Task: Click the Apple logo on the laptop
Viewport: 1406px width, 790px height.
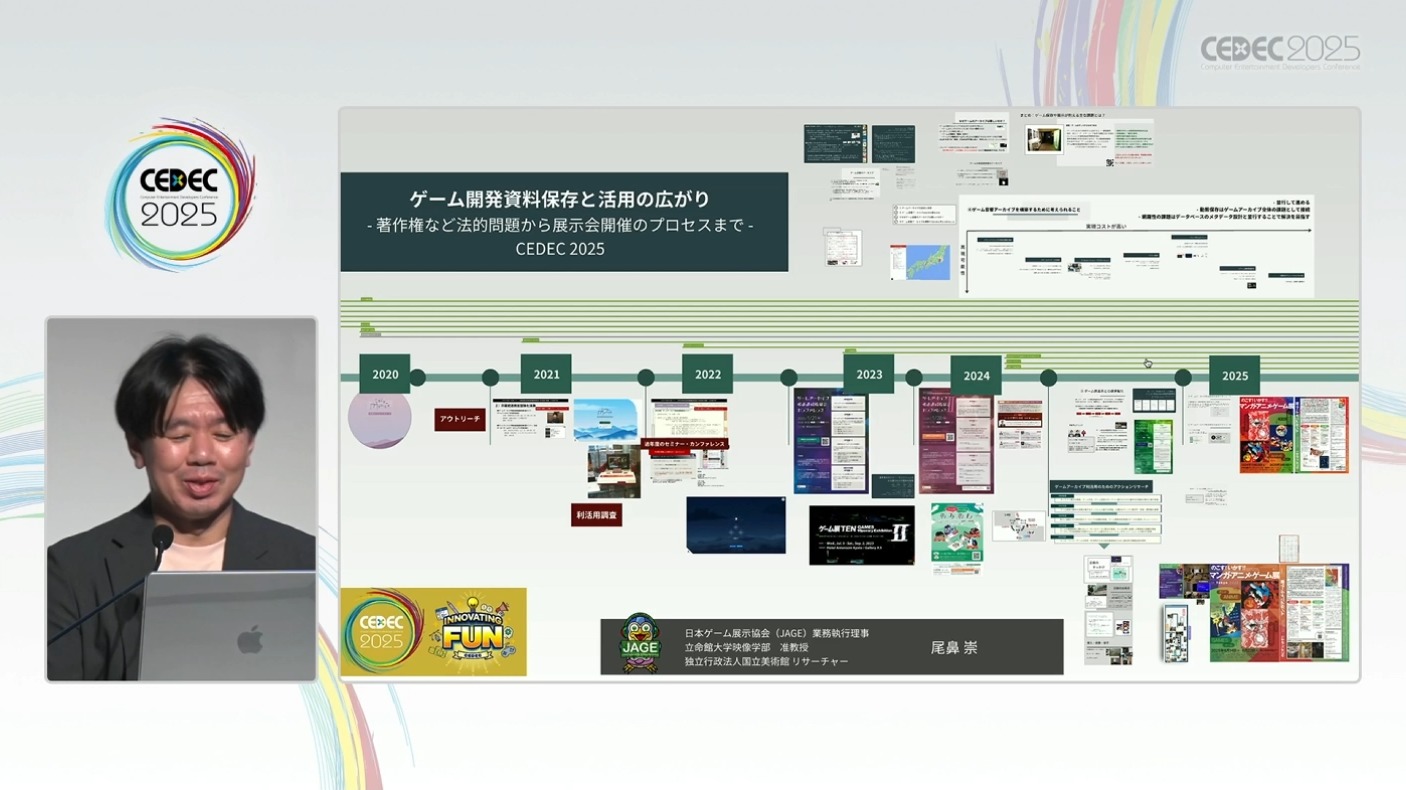Action: pyautogui.click(x=250, y=639)
